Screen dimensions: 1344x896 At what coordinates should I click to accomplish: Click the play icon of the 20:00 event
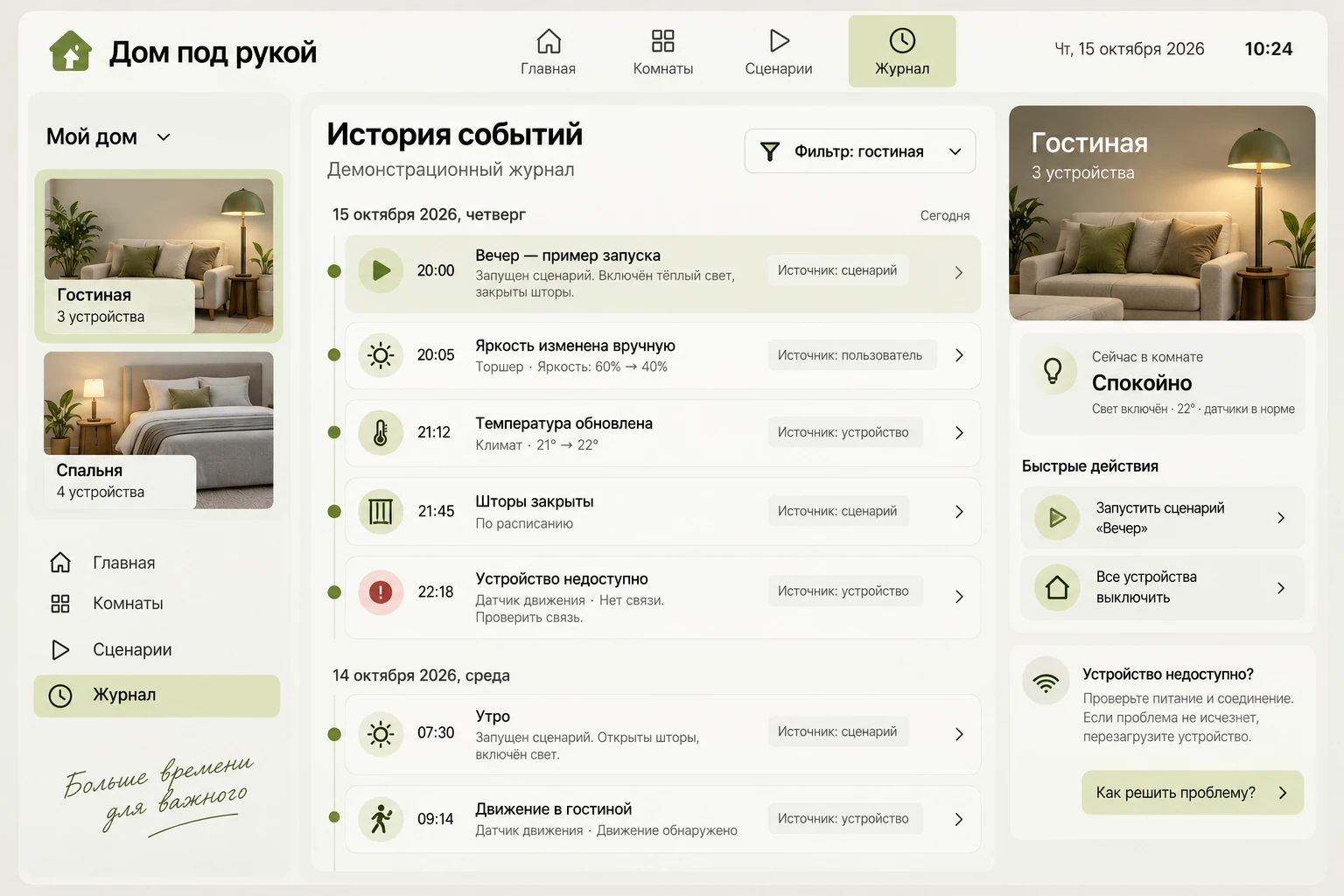coord(381,270)
